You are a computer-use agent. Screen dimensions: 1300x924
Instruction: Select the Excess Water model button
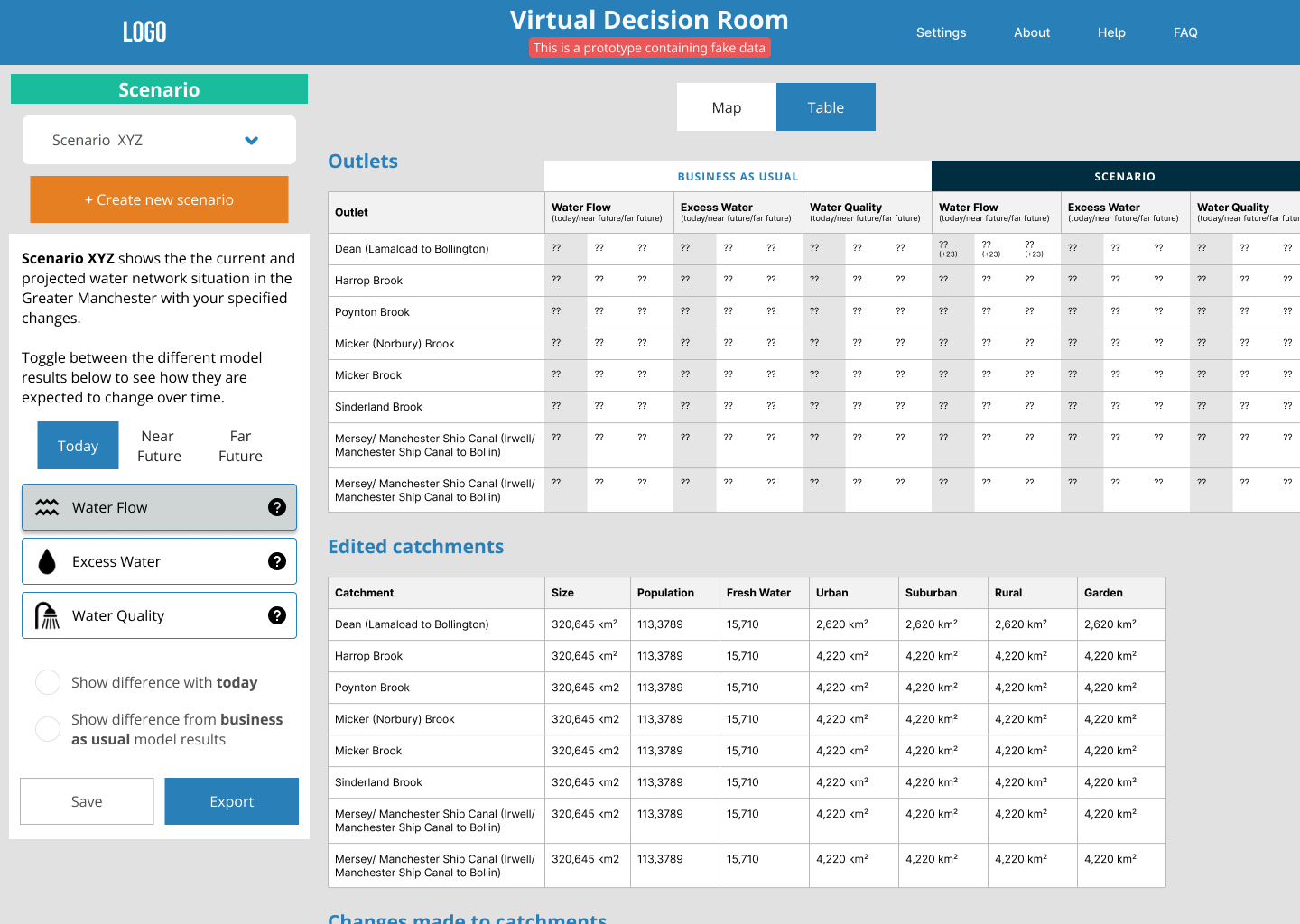159,561
